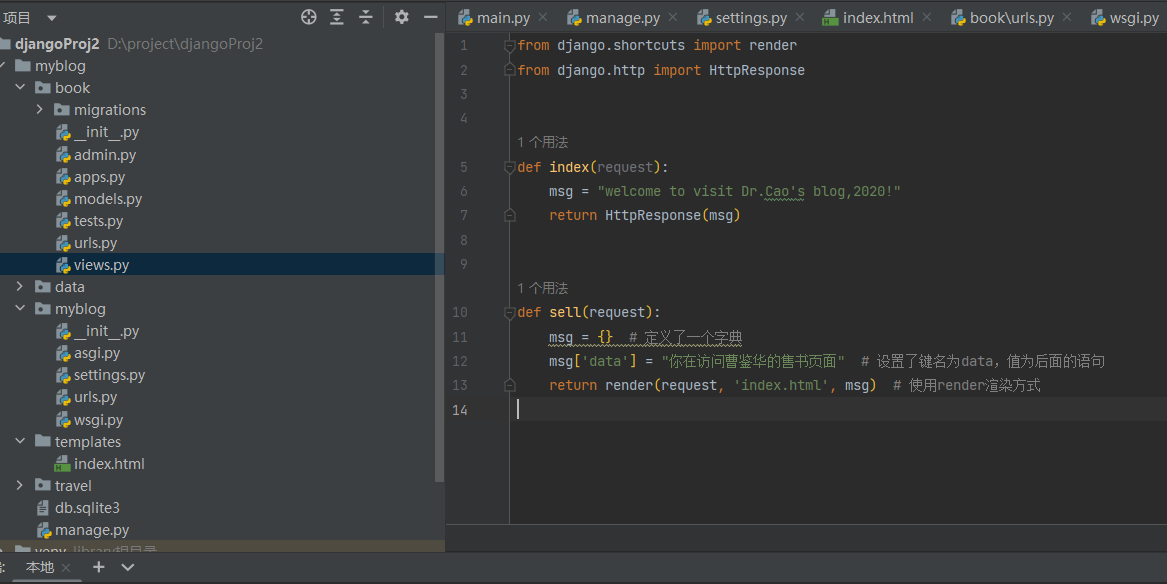Select manage.py in project tree

pyautogui.click(x=92, y=530)
